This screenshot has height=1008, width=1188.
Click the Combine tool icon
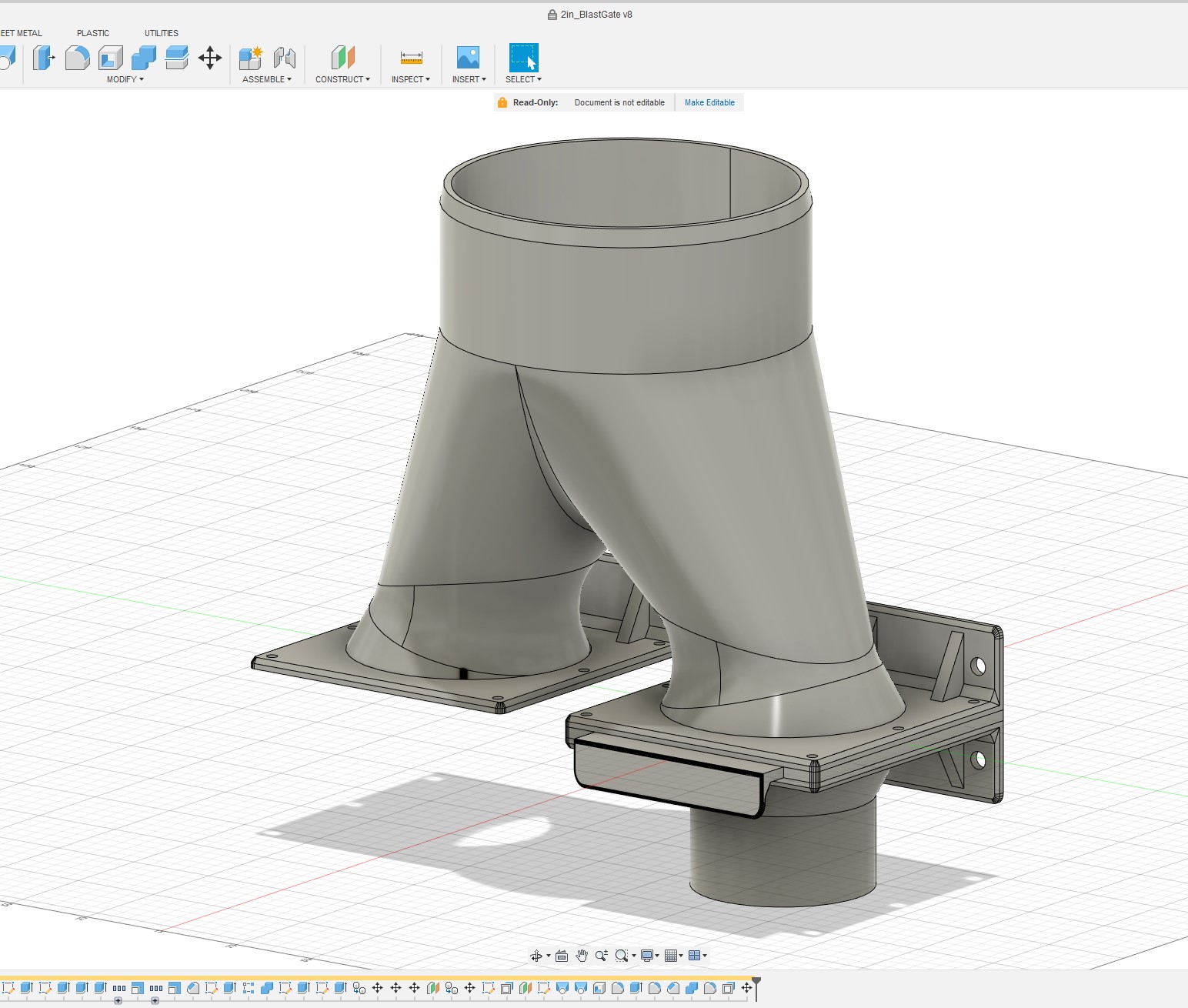click(144, 58)
